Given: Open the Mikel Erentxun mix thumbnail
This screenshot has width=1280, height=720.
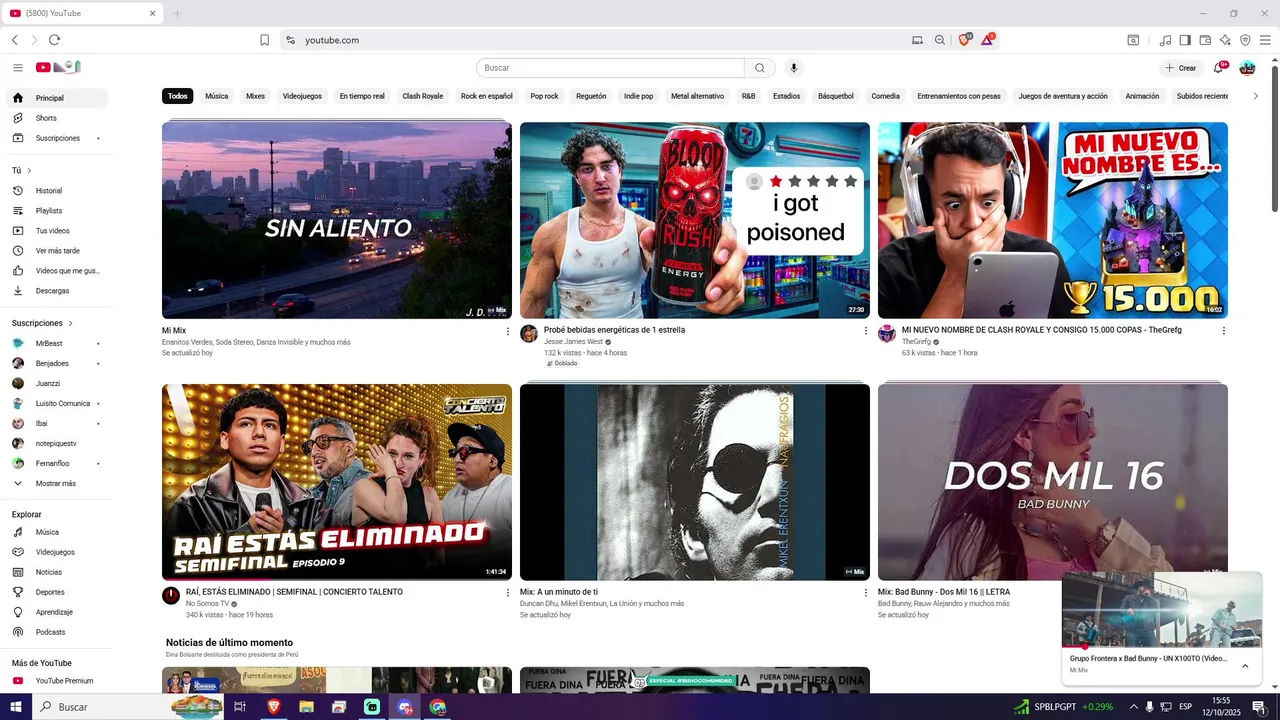Looking at the screenshot, I should (x=695, y=482).
